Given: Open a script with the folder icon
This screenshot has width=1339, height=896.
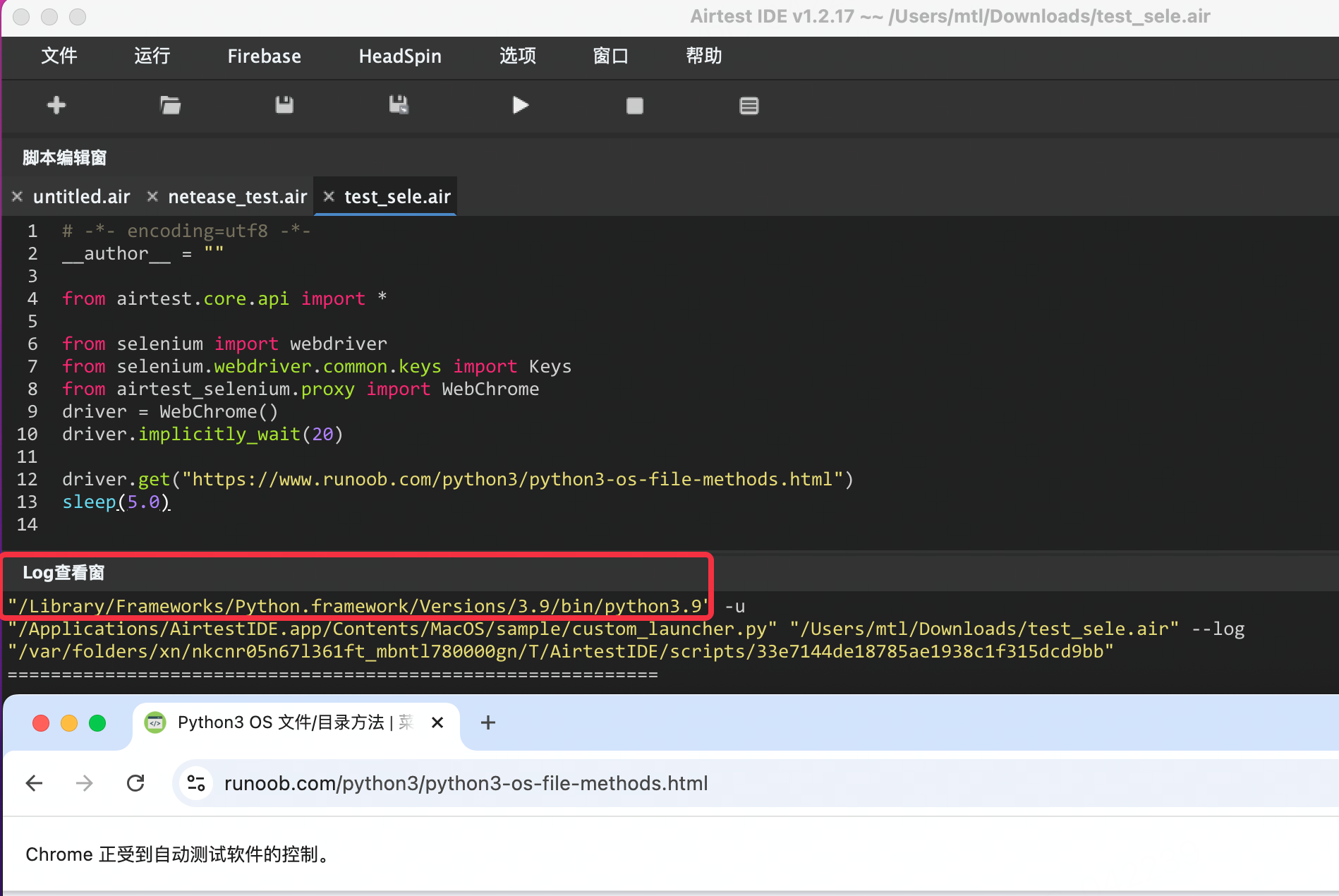Looking at the screenshot, I should pyautogui.click(x=170, y=105).
